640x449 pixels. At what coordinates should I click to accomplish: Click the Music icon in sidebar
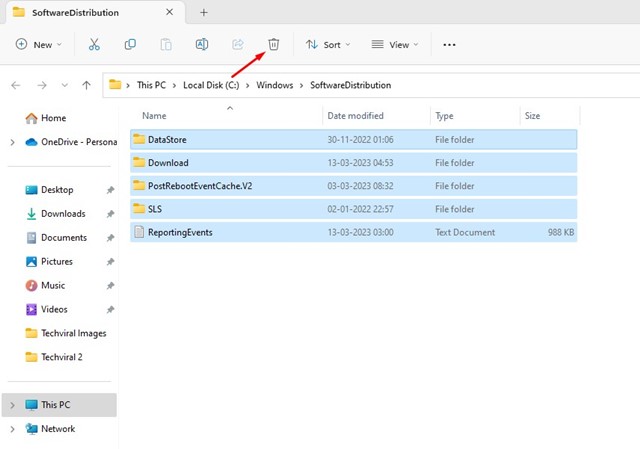31,285
